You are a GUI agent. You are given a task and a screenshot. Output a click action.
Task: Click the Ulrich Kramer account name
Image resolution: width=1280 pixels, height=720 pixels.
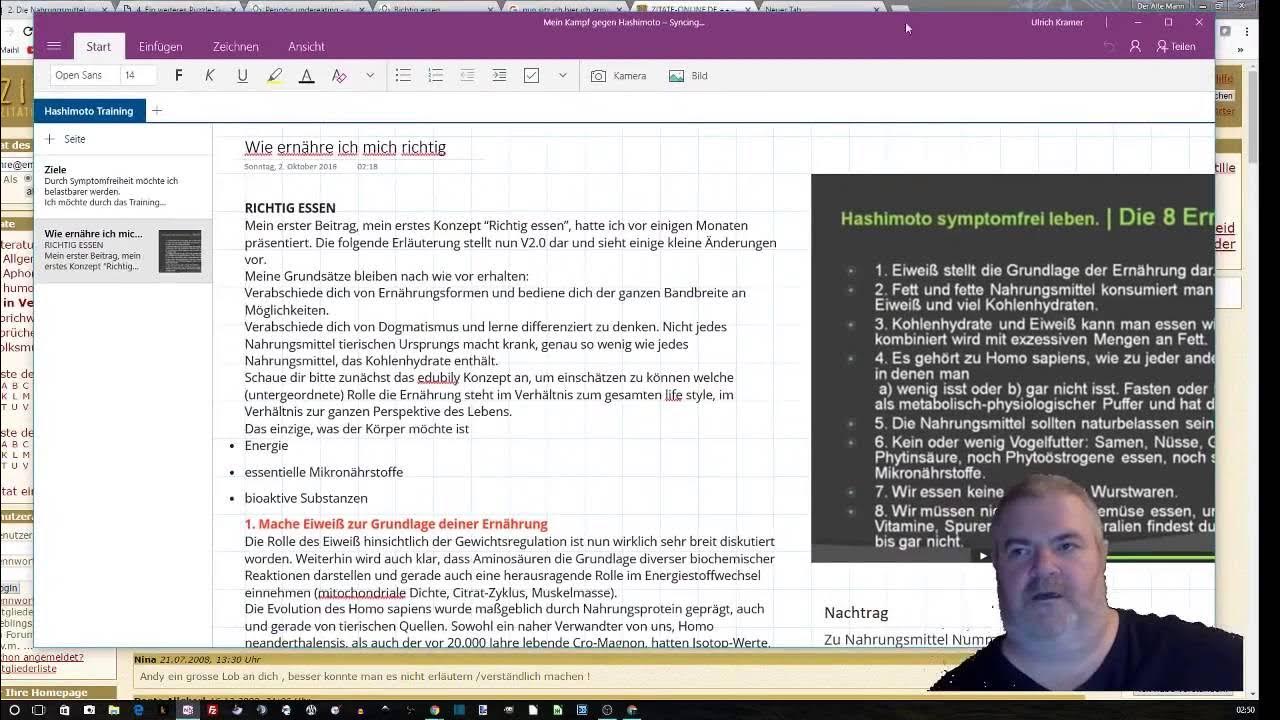click(1057, 22)
